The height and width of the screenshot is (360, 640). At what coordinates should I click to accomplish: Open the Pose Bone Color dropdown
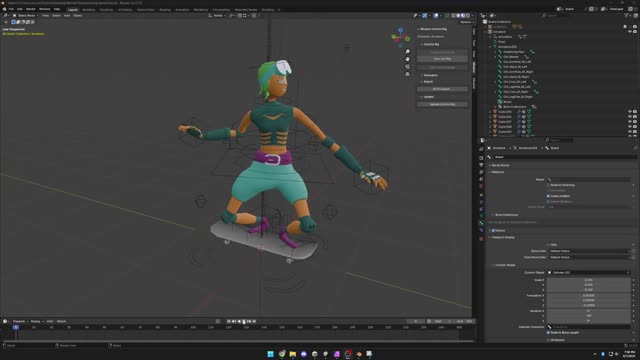click(x=589, y=257)
